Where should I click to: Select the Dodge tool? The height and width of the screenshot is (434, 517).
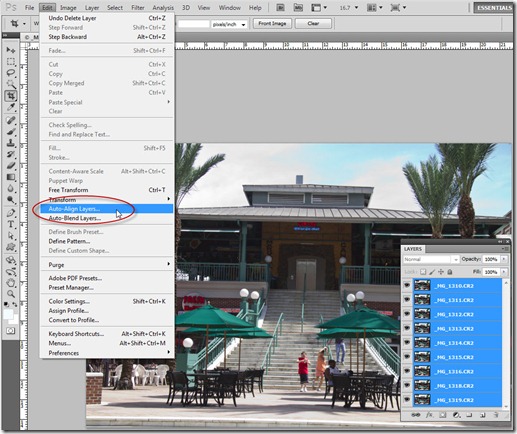pyautogui.click(x=11, y=200)
